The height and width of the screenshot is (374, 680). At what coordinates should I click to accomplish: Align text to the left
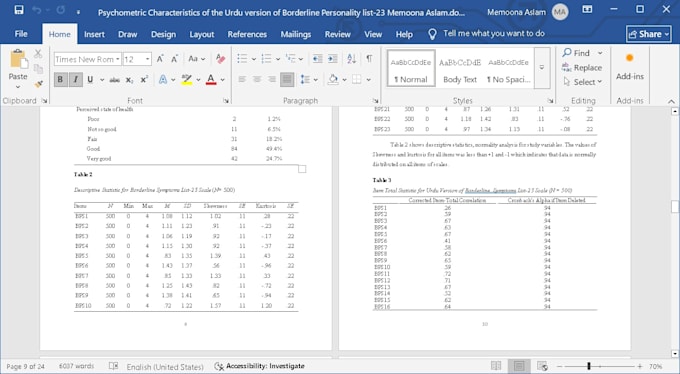242,79
